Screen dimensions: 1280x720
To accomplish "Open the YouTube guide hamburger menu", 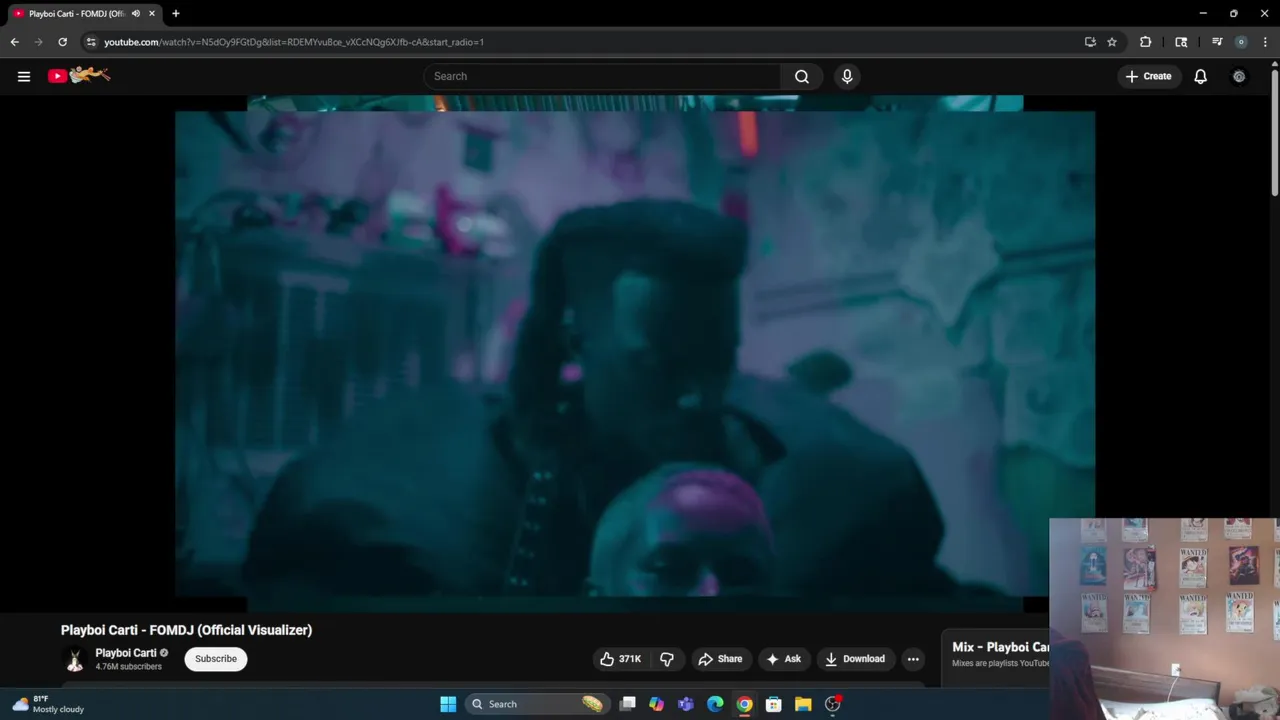I will [x=24, y=76].
